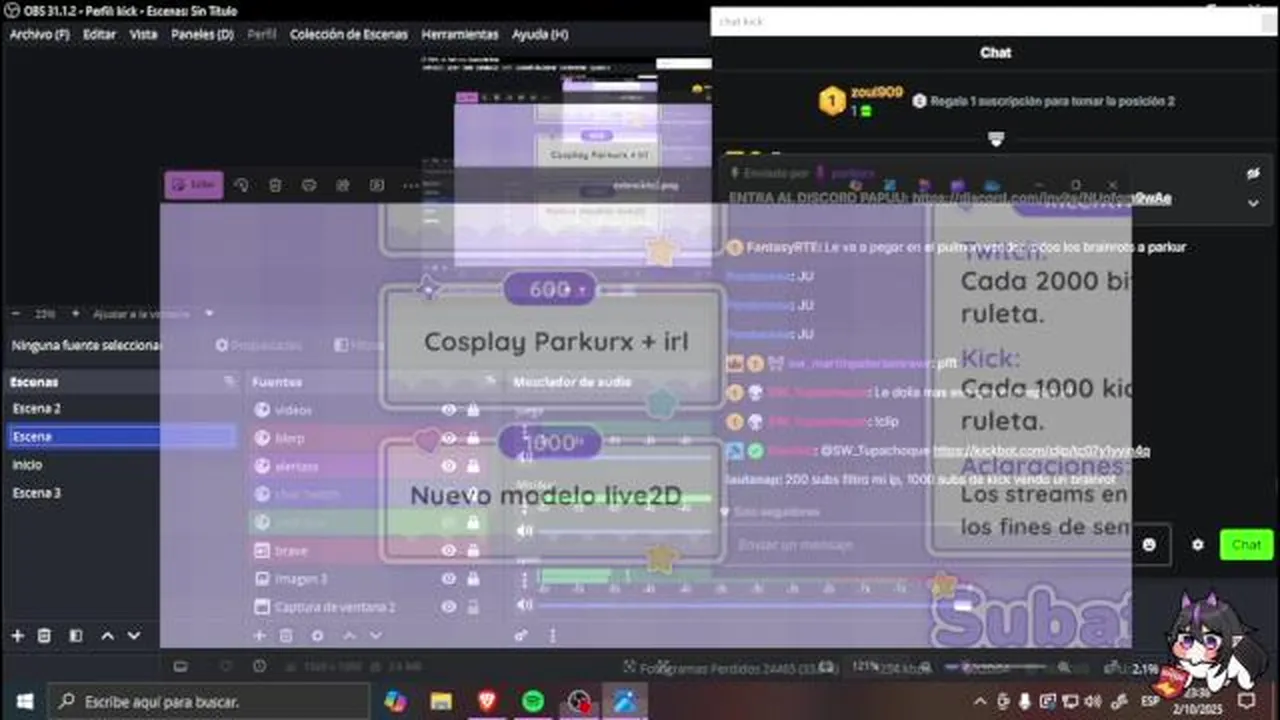Move selected source up
Viewport: 1280px width, 720px height.
coord(350,636)
